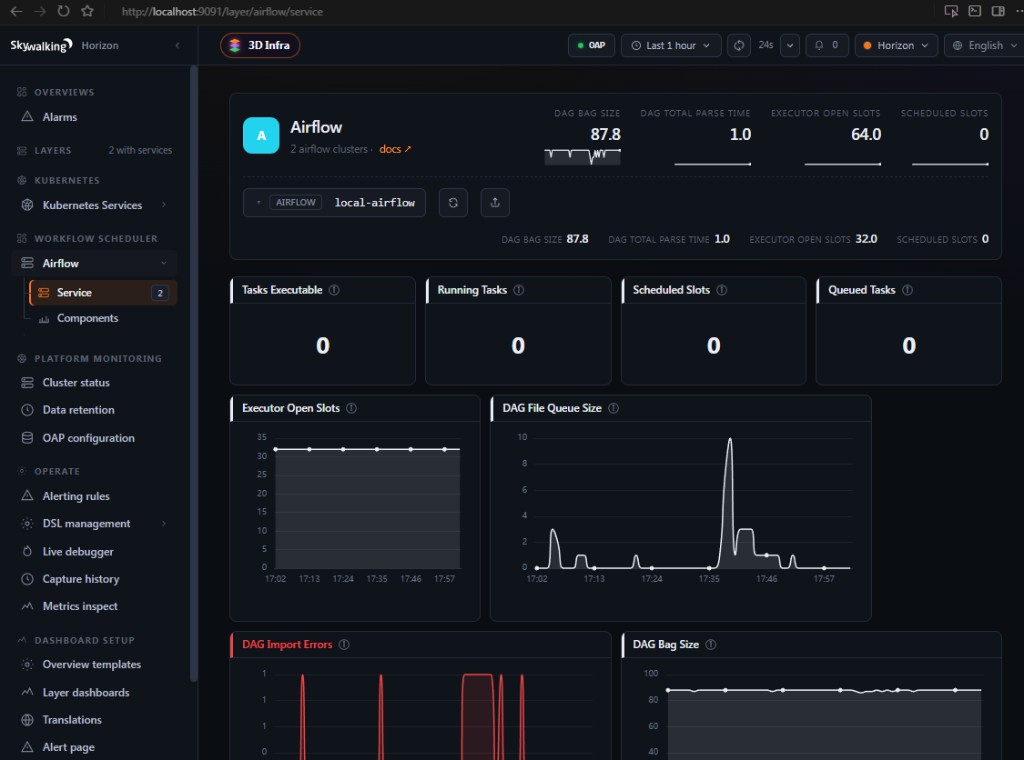This screenshot has height=760, width=1024.
Task: Click the browser address bar URL
Action: 222,11
